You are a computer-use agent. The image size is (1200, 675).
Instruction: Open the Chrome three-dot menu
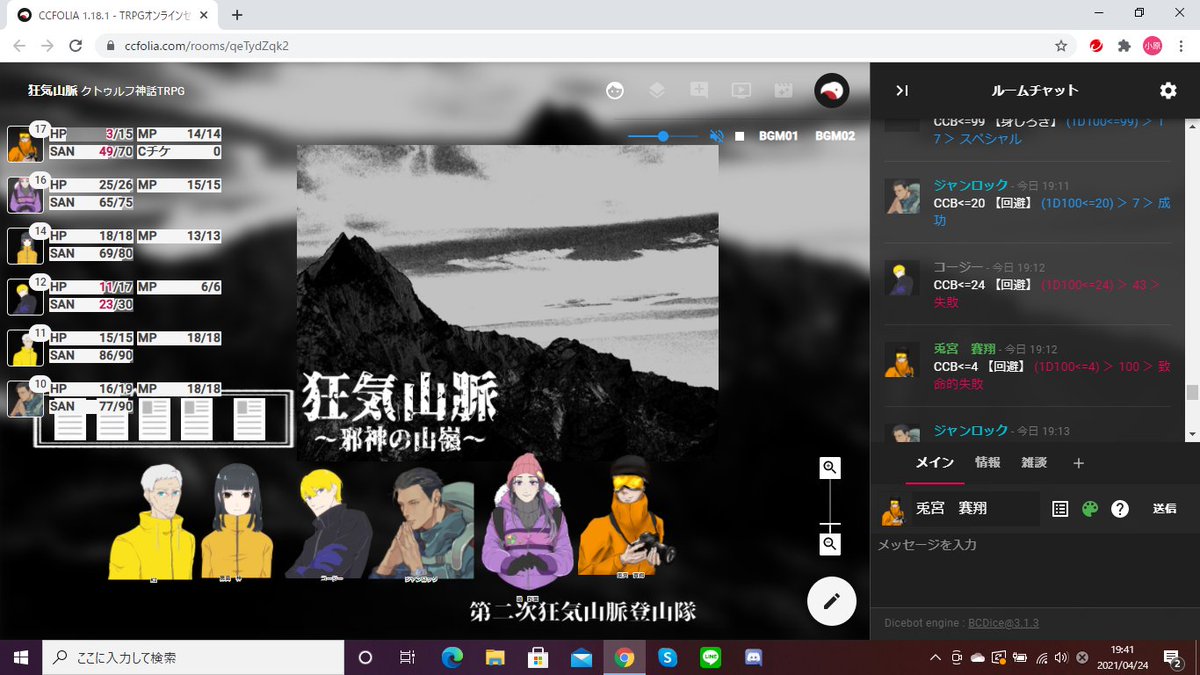tap(1180, 46)
